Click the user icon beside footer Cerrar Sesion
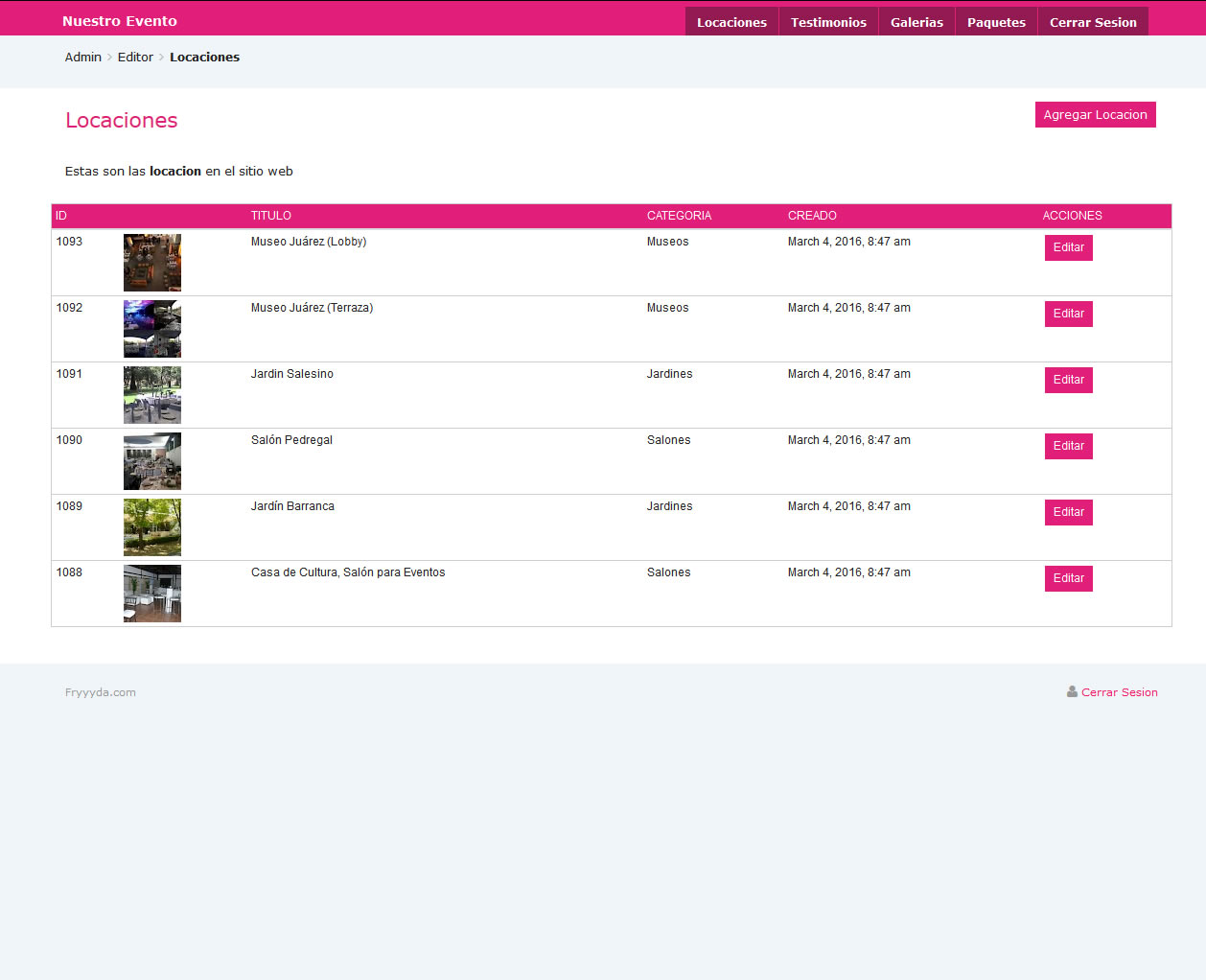1206x980 pixels. point(1072,691)
